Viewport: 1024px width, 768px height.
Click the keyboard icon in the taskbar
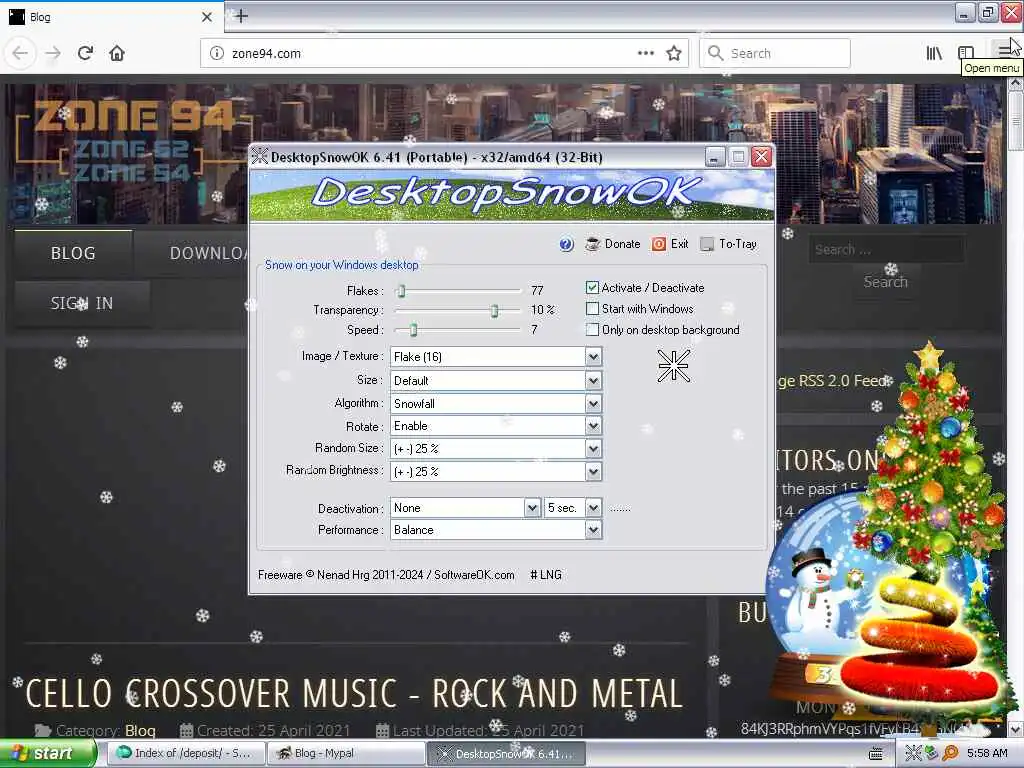pyautogui.click(x=876, y=754)
